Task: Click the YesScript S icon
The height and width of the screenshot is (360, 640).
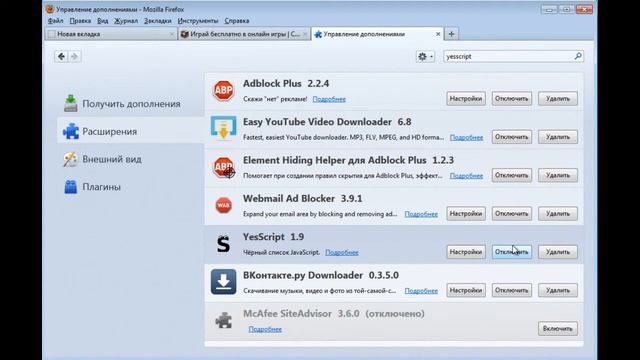Action: point(223,244)
